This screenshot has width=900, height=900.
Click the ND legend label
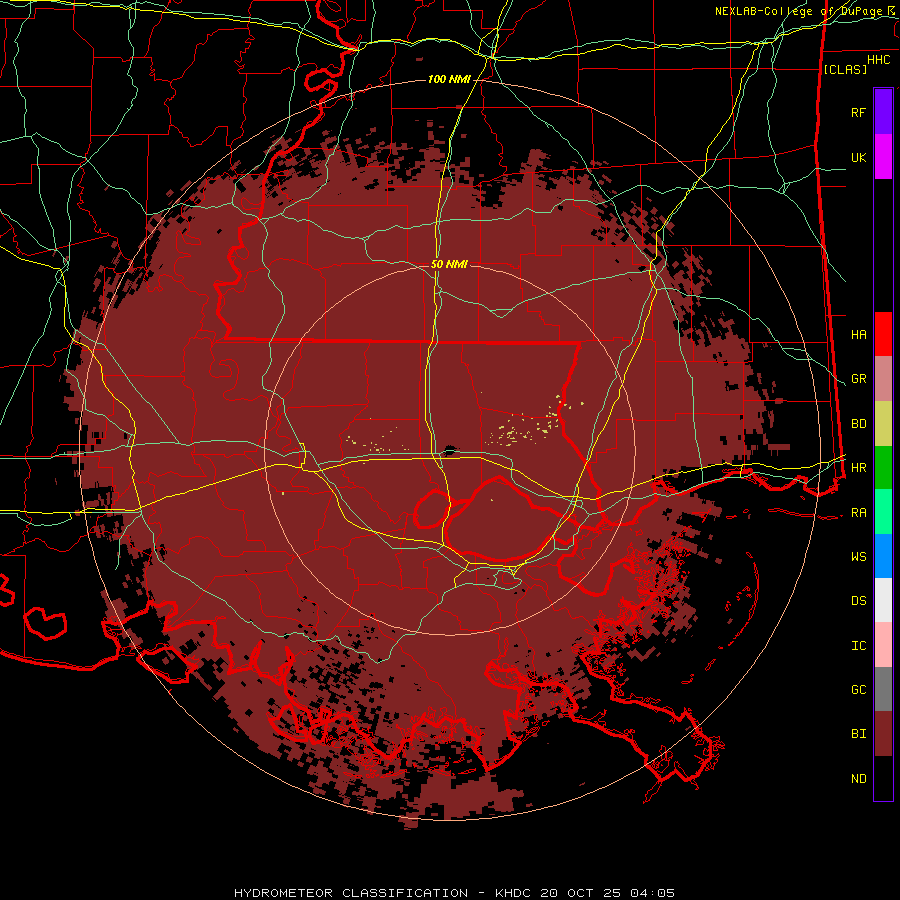859,779
